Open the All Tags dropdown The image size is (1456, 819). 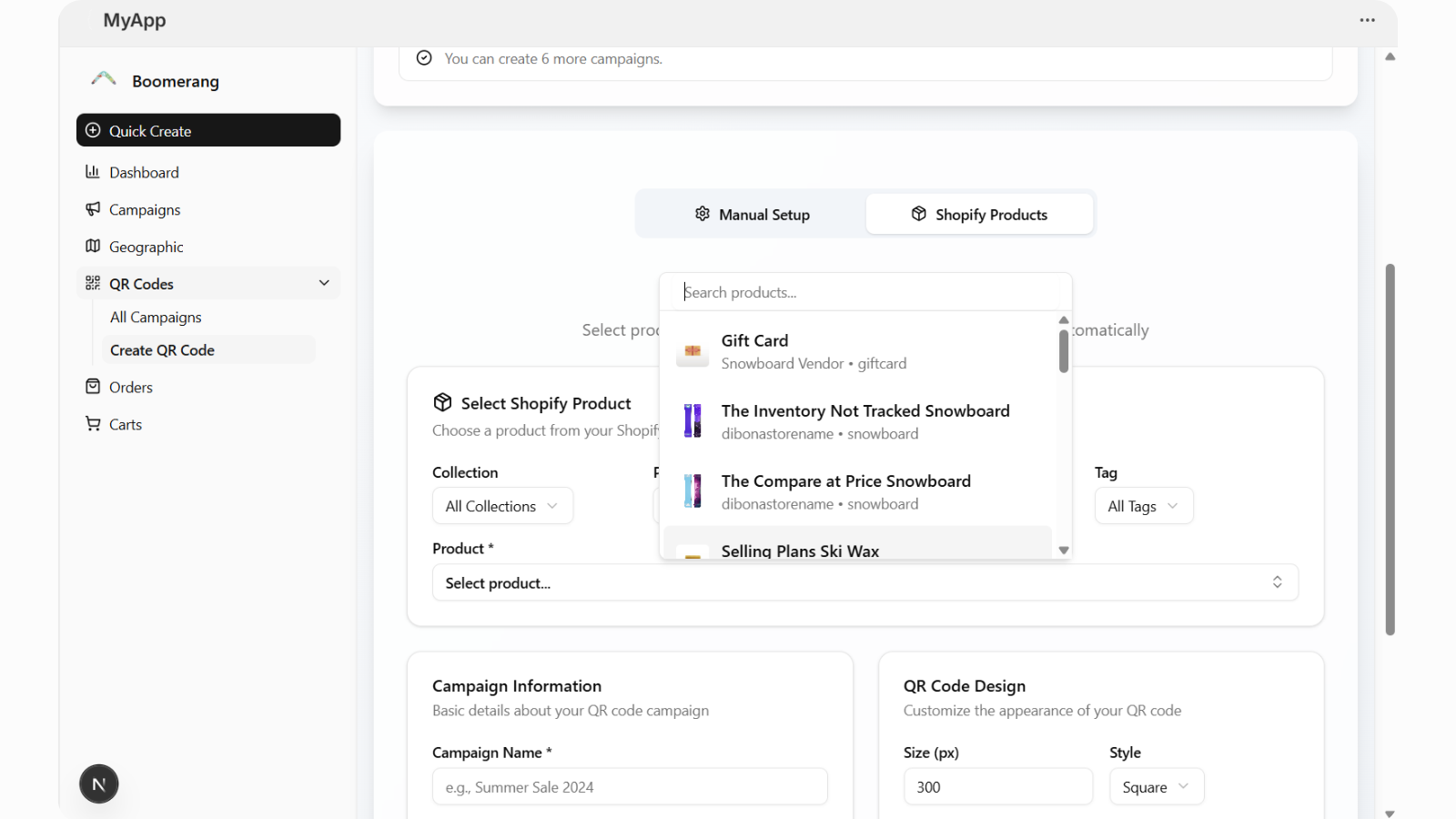pyautogui.click(x=1143, y=505)
